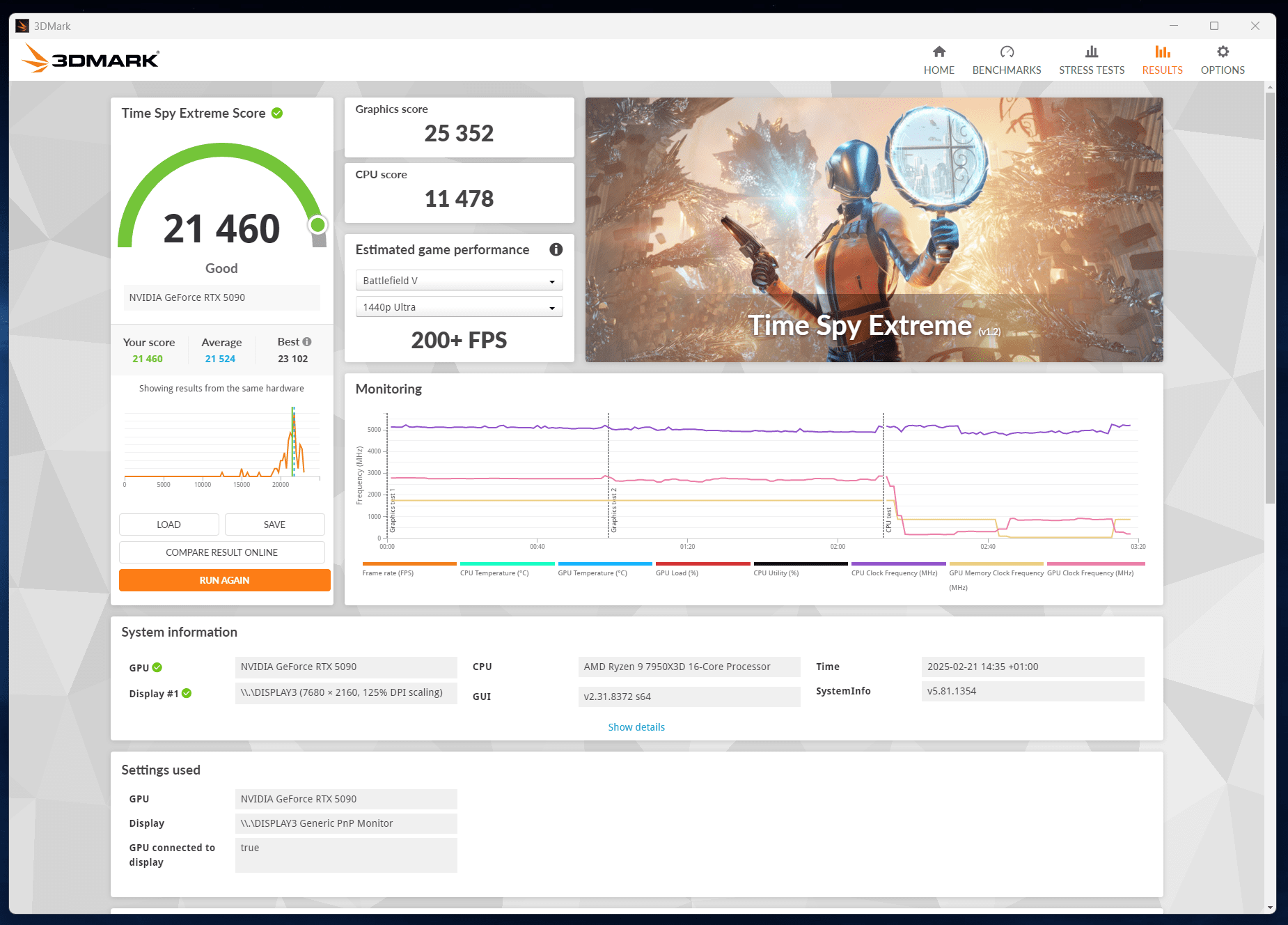The width and height of the screenshot is (1288, 925).
Task: Click the RUN AGAIN button
Action: point(224,580)
